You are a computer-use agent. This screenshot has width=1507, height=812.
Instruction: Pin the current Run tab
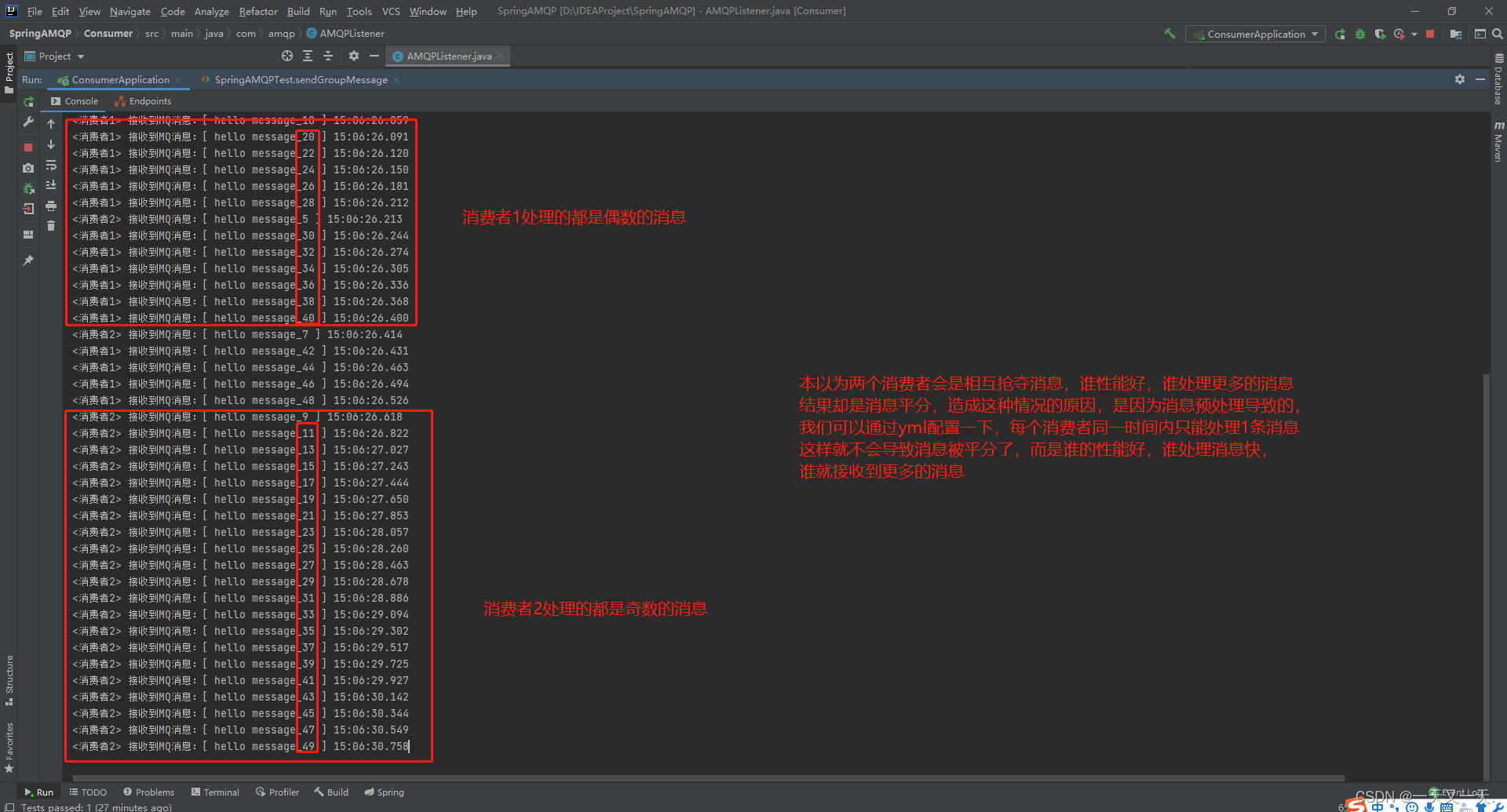(x=28, y=260)
